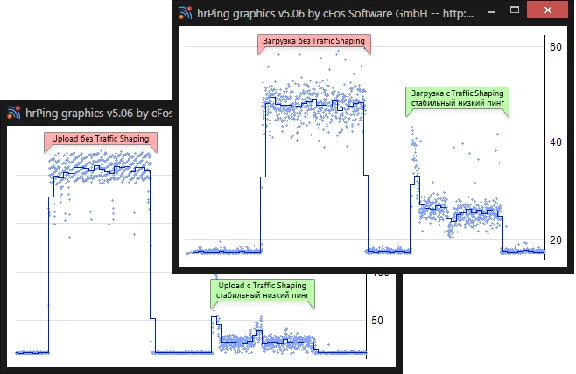Image resolution: width=576 pixels, height=374 pixels.
Task: Minimize the front hrPing graphics window
Action: [491, 12]
